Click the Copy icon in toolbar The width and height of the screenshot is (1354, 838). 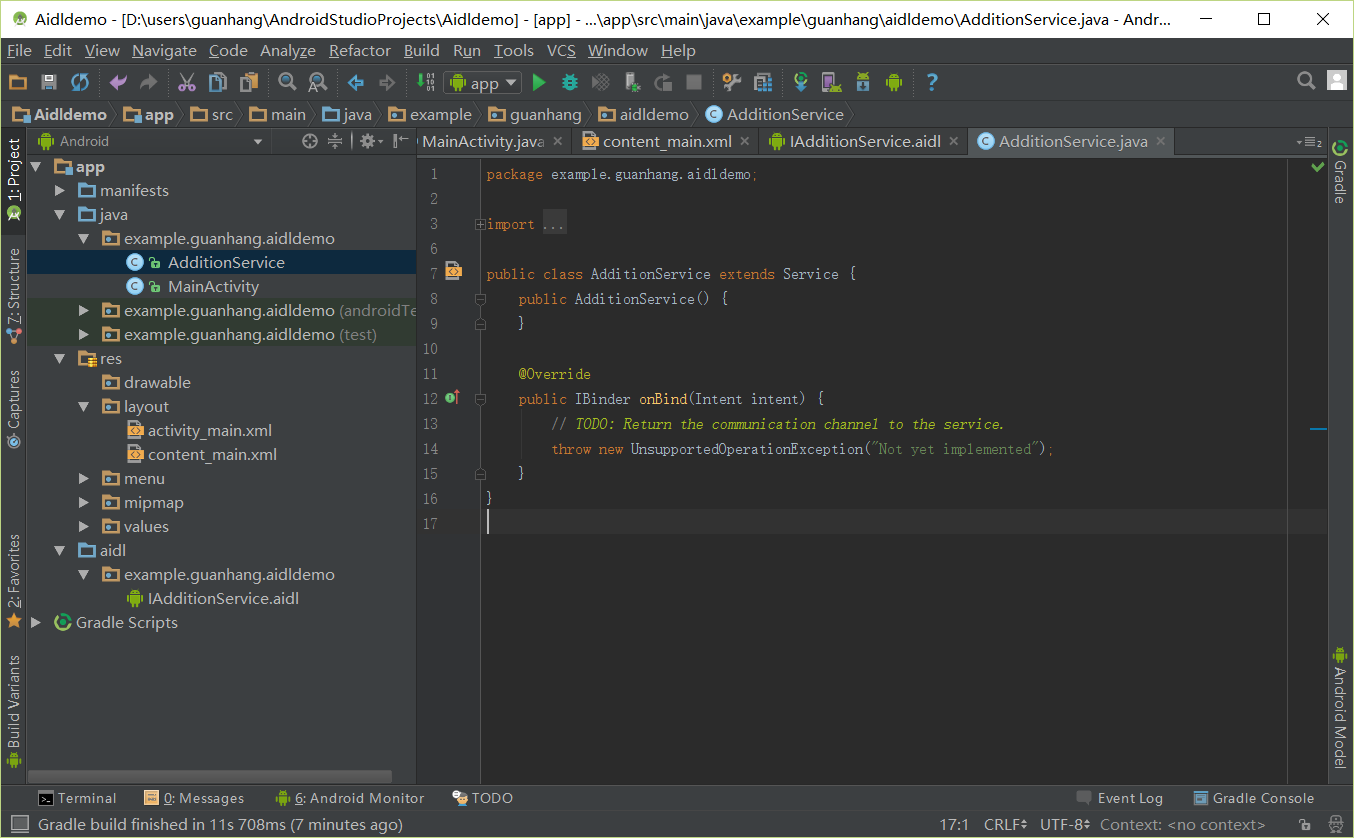pyautogui.click(x=217, y=82)
